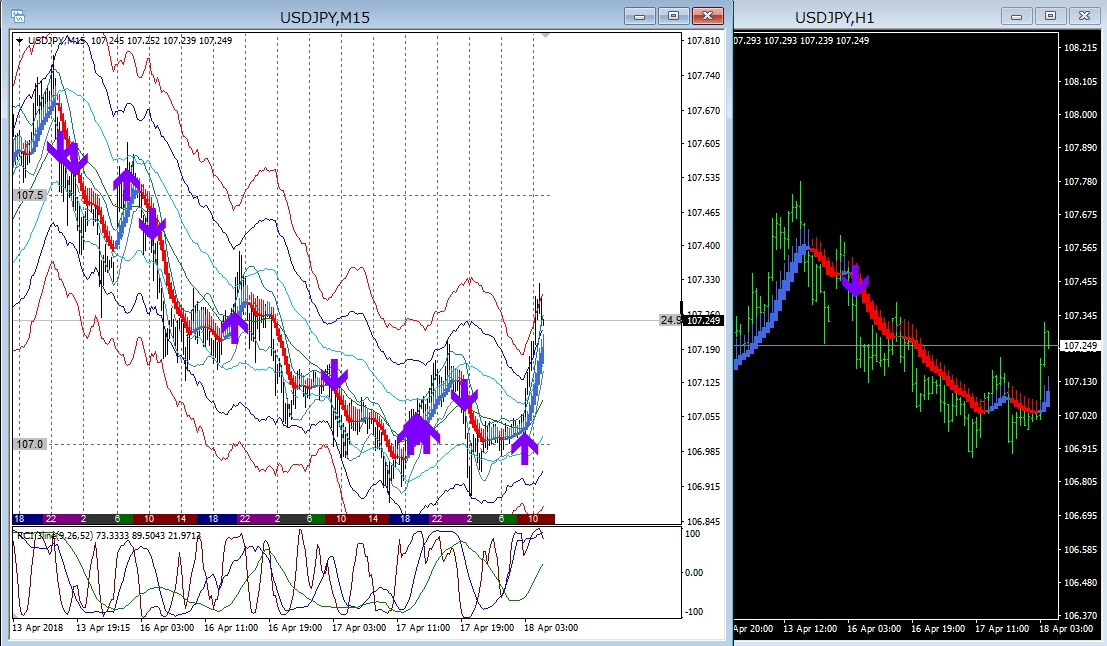
Task: Restore down the USDJPY,H1 chart window
Action: click(x=1050, y=16)
